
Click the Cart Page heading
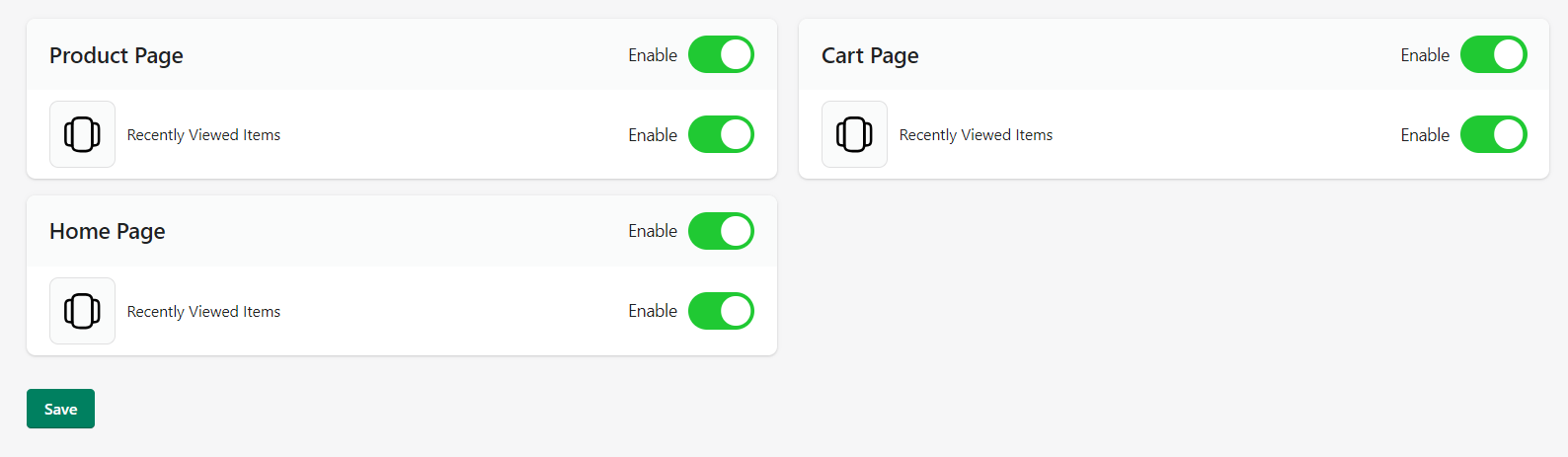point(870,55)
